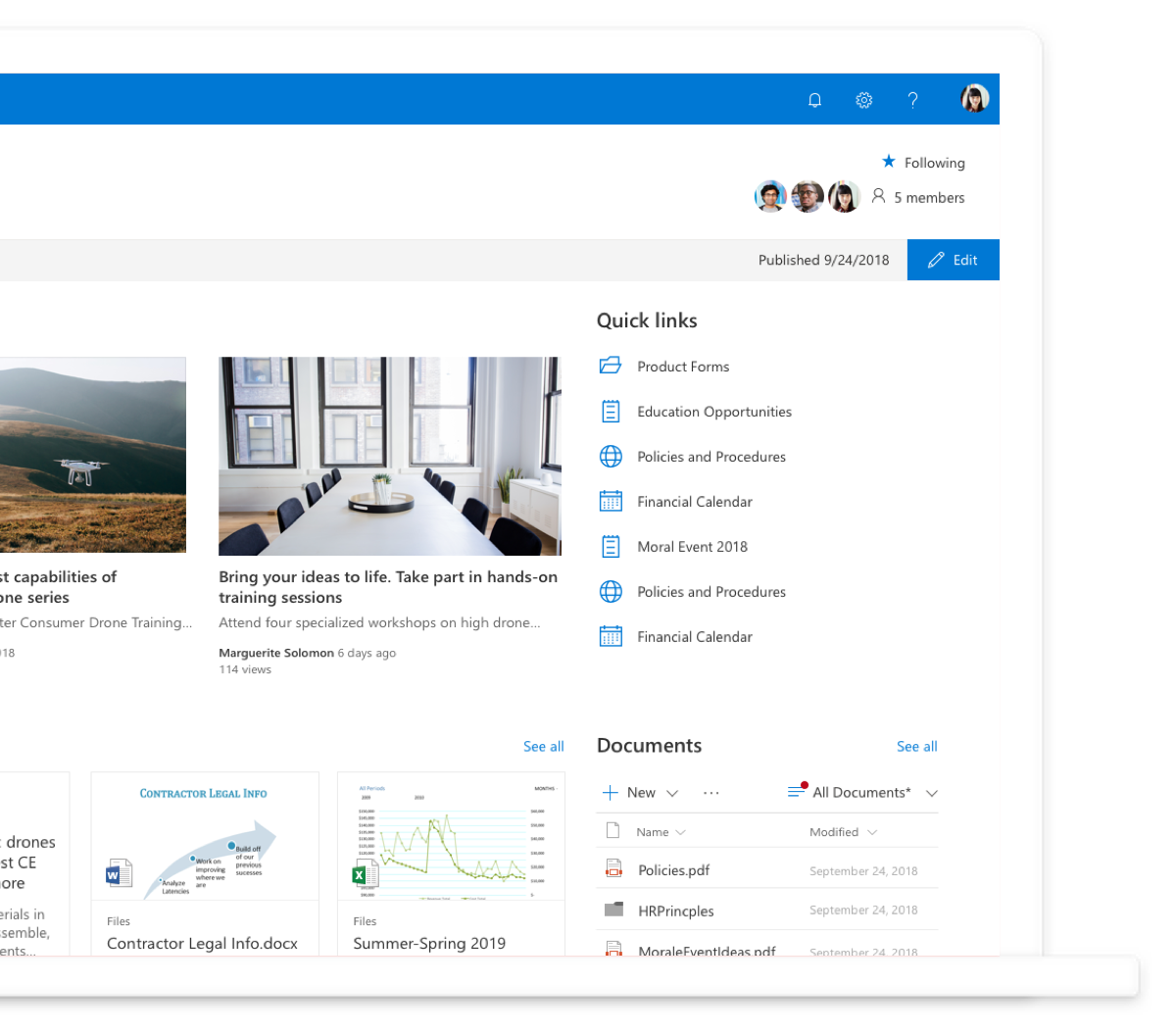
Task: Open the All Documents view dropdown
Action: click(x=862, y=793)
